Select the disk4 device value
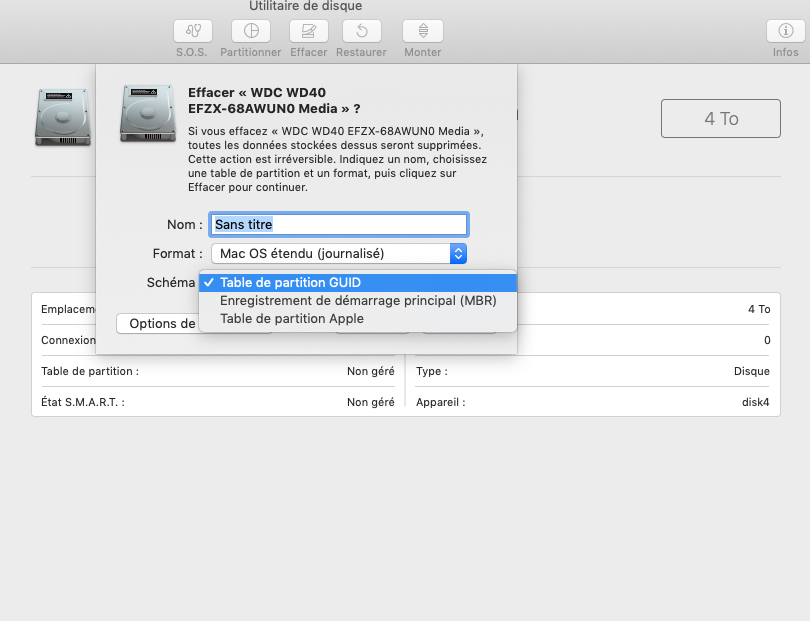 (755, 402)
